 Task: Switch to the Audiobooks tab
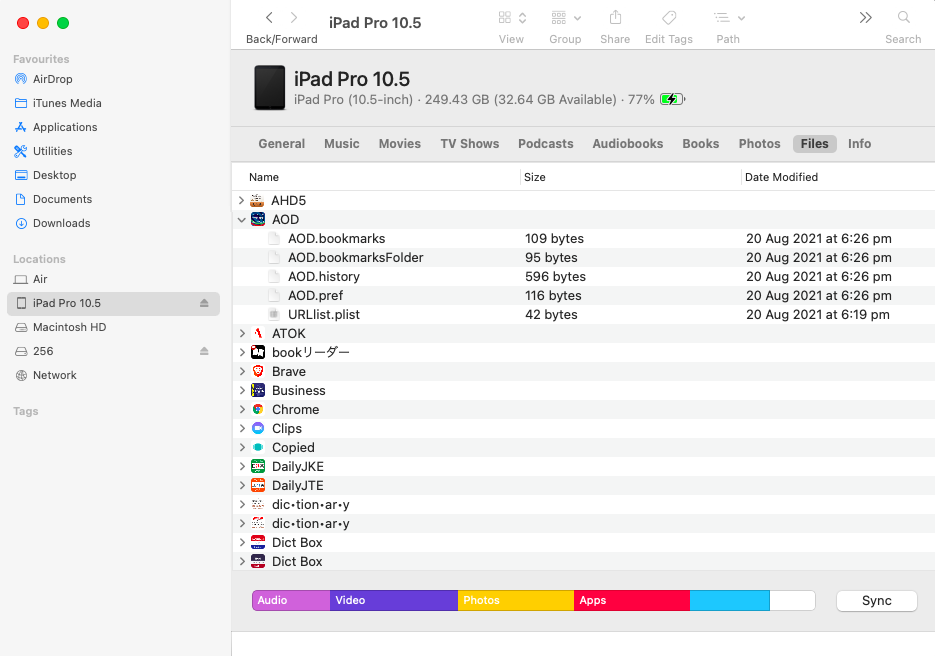tap(627, 144)
